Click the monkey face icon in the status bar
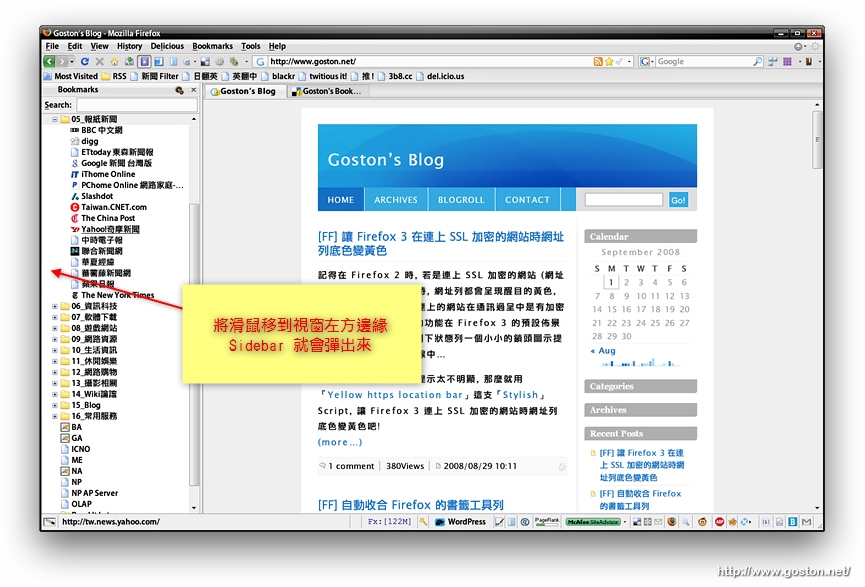865x587 pixels. pos(702,522)
